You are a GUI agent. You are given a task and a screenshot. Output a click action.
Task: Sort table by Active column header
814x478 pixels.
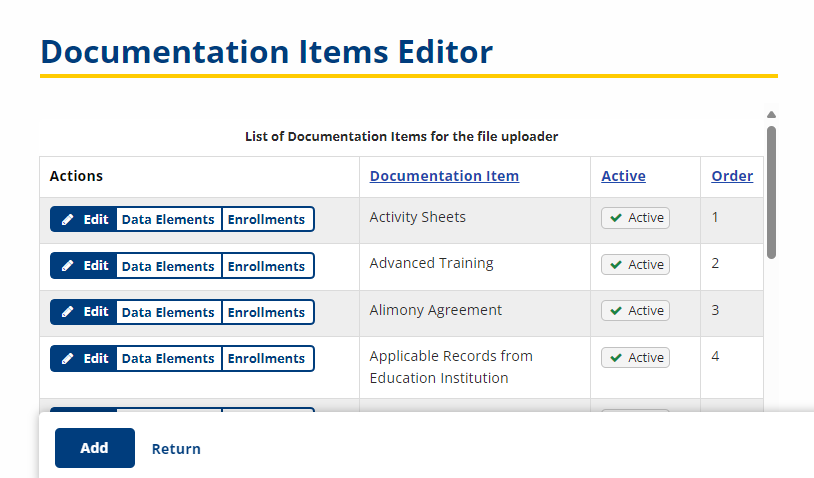pyautogui.click(x=623, y=176)
